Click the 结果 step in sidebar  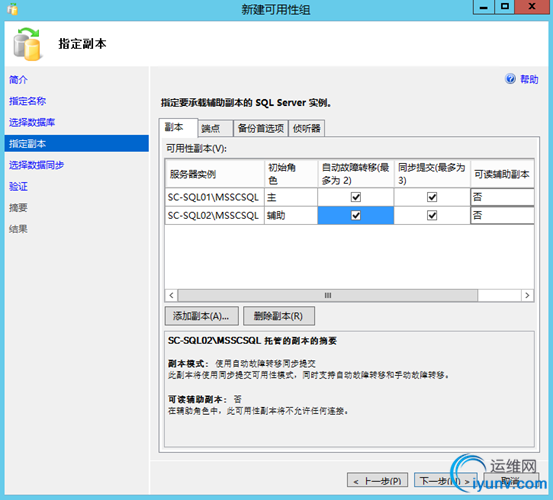(18, 229)
